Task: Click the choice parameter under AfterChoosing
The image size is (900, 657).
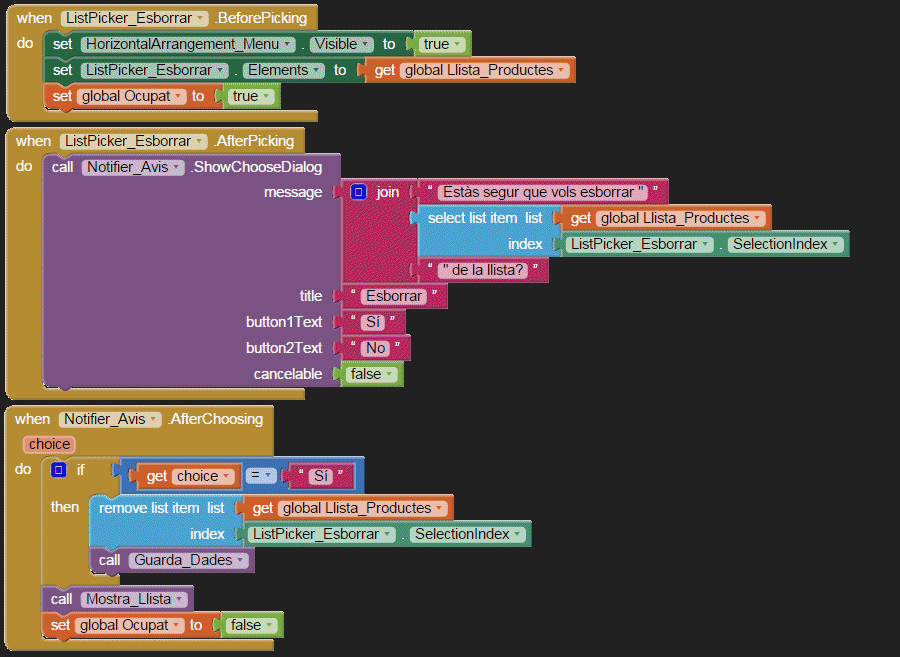Action: [x=49, y=444]
